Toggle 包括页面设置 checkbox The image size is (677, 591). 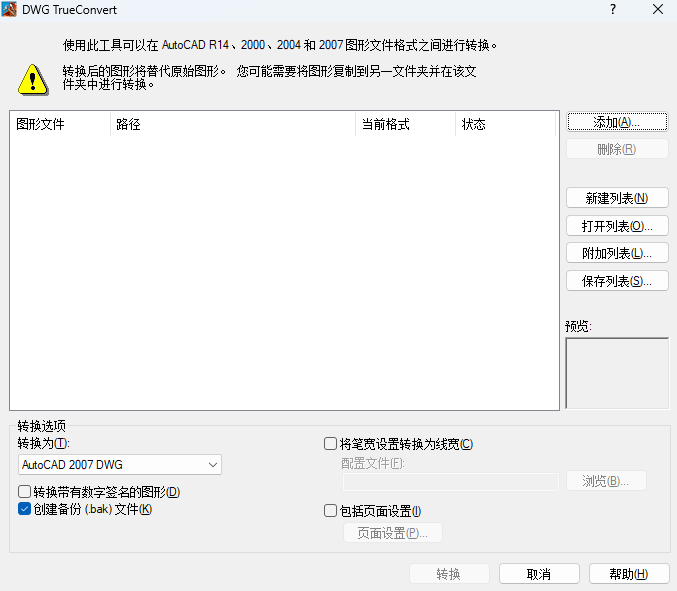(x=331, y=511)
